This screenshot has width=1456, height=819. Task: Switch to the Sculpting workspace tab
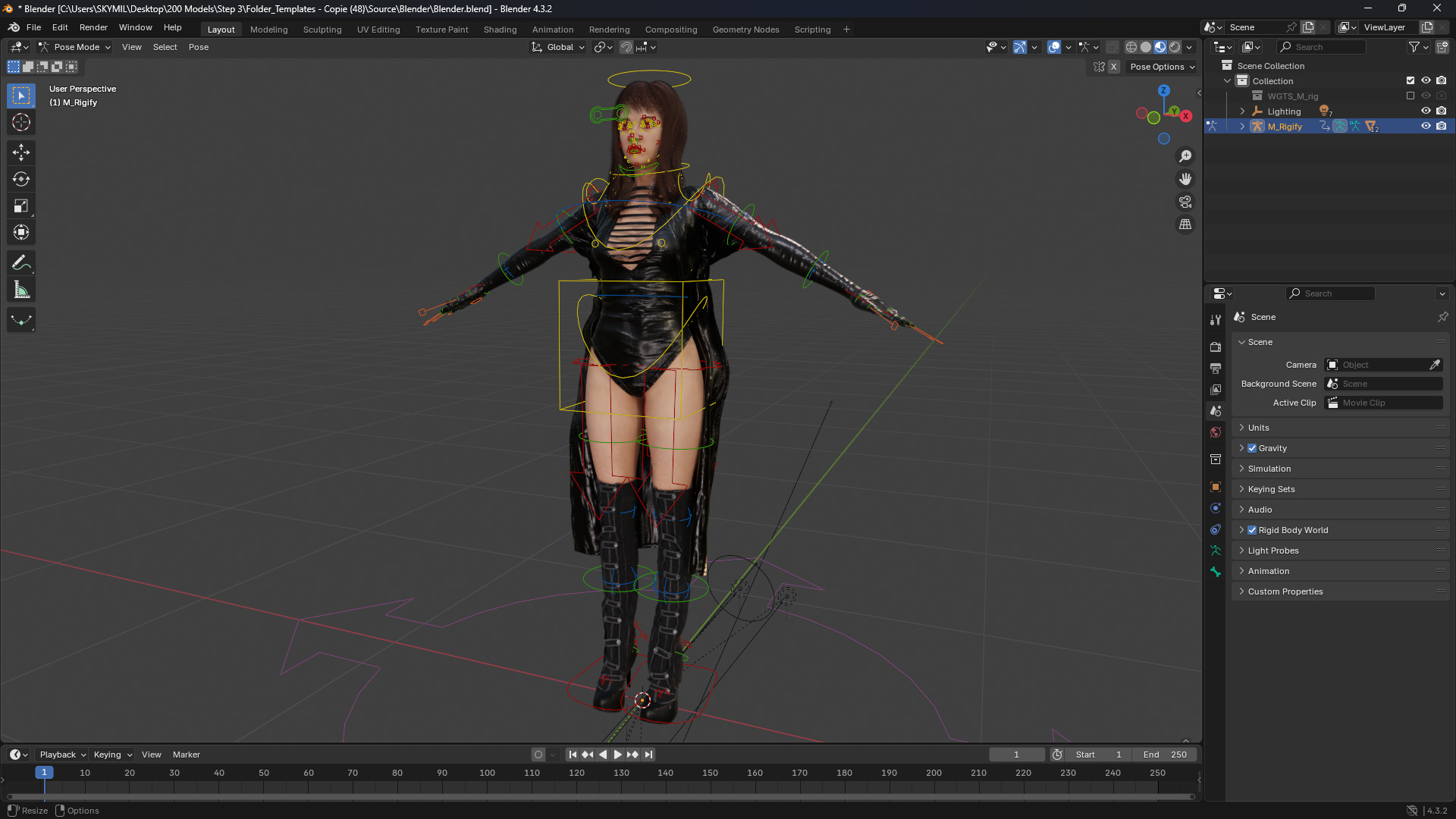(x=322, y=30)
